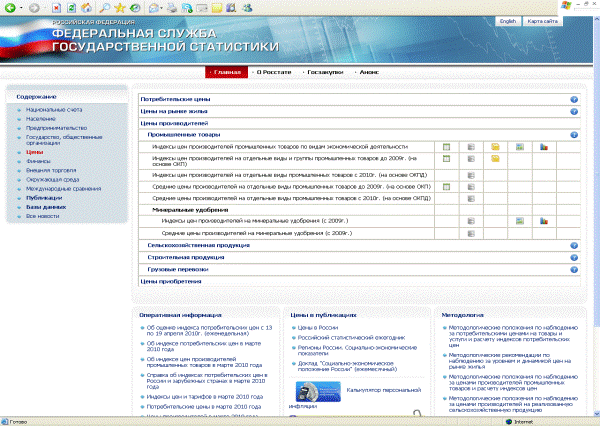Expand the Строительная продукция subsection
Screen dimensions: 600x426
[186, 257]
